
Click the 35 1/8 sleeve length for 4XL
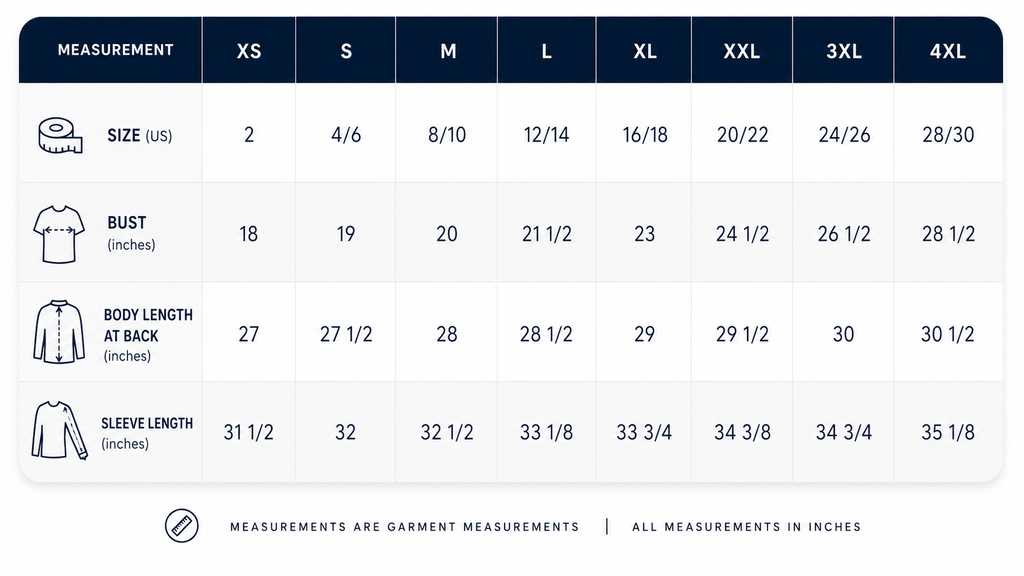pyautogui.click(x=948, y=432)
